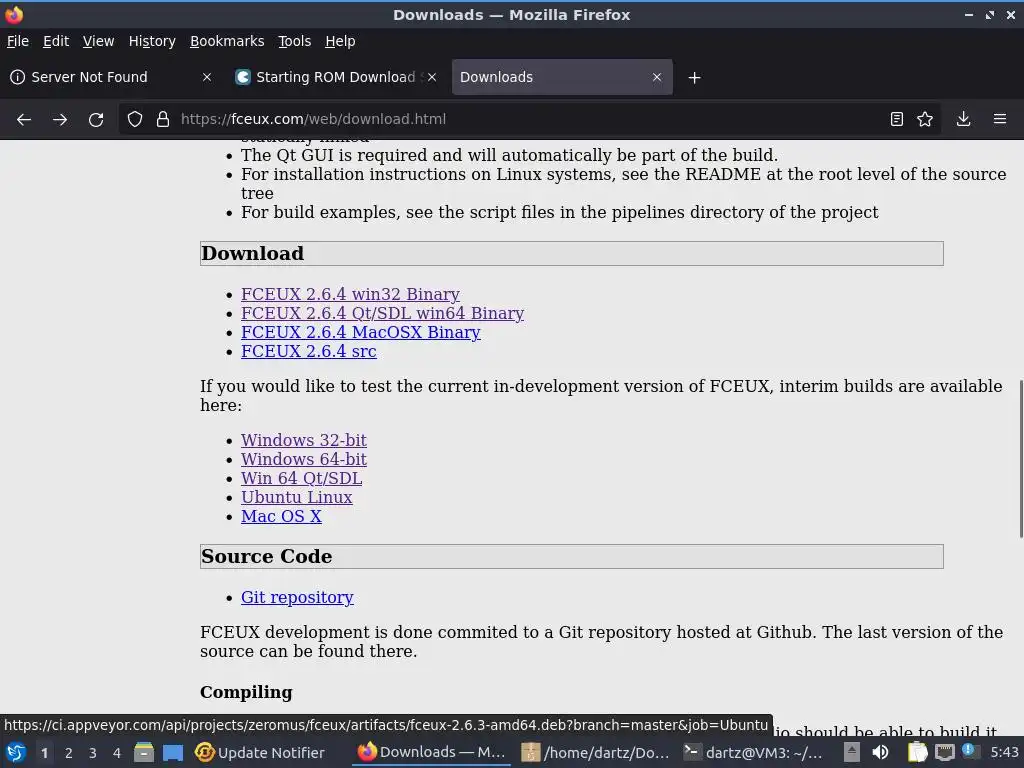Image resolution: width=1024 pixels, height=768 pixels.
Task: Click the removable media eject tray icon
Action: (x=852, y=752)
